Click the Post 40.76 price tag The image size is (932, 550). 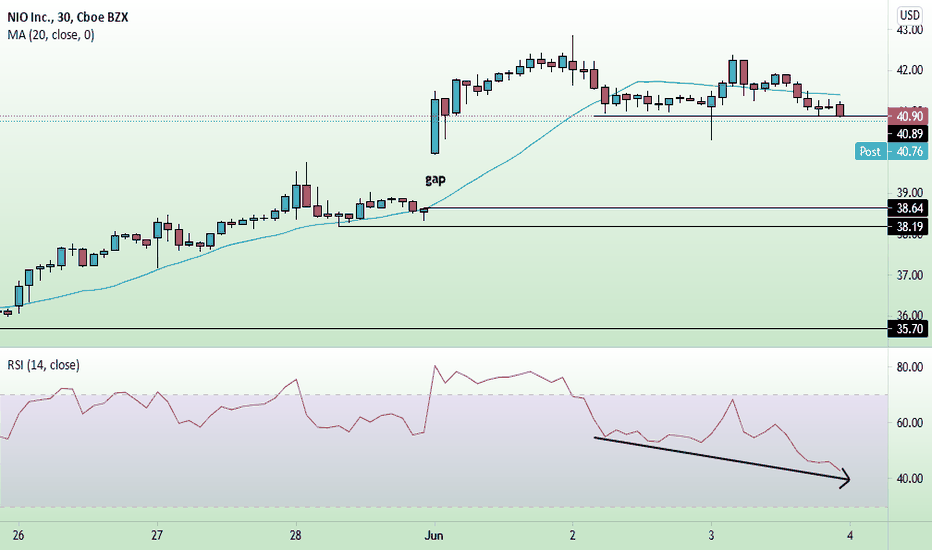[892, 151]
